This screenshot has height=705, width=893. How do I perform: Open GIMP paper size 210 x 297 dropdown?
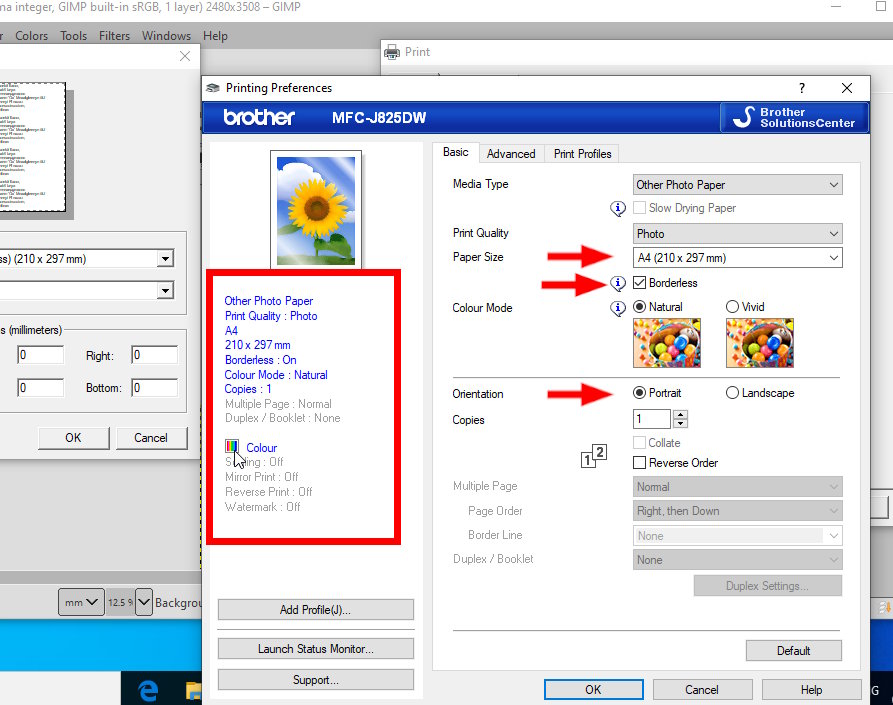point(165,259)
